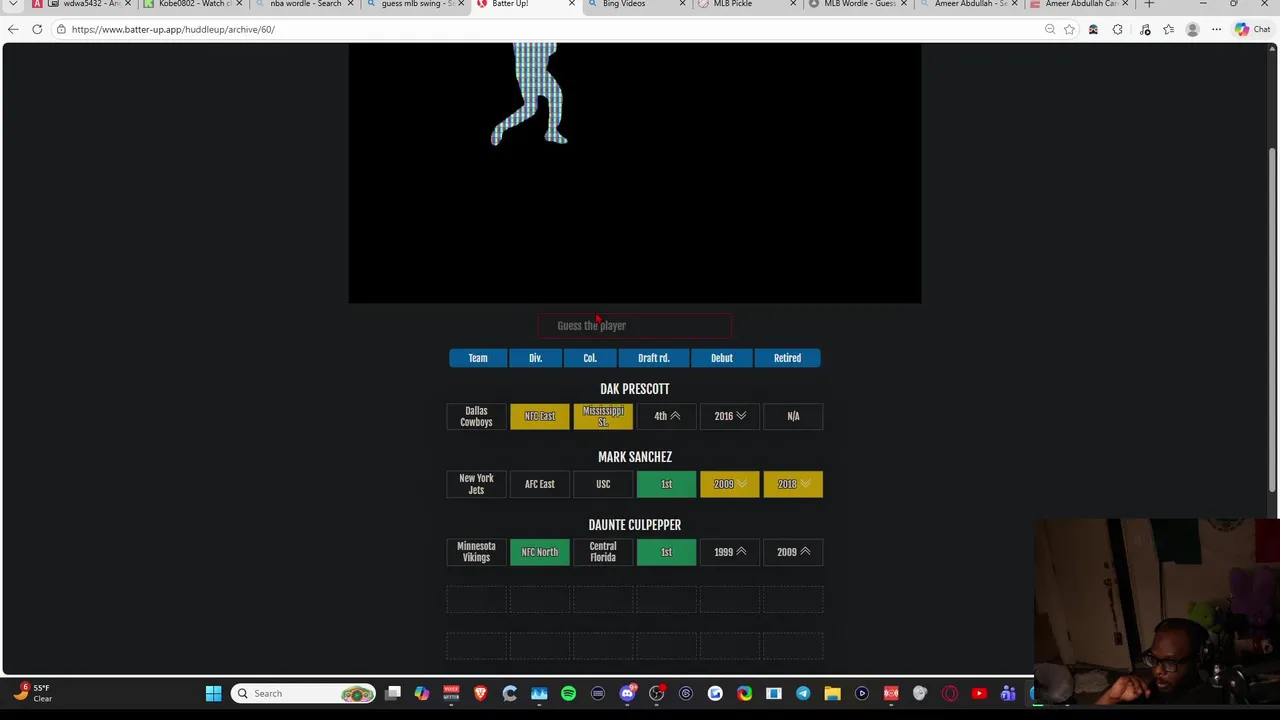The image size is (1280, 720).
Task: Click the 2016 debut cell
Action: pyautogui.click(x=730, y=416)
